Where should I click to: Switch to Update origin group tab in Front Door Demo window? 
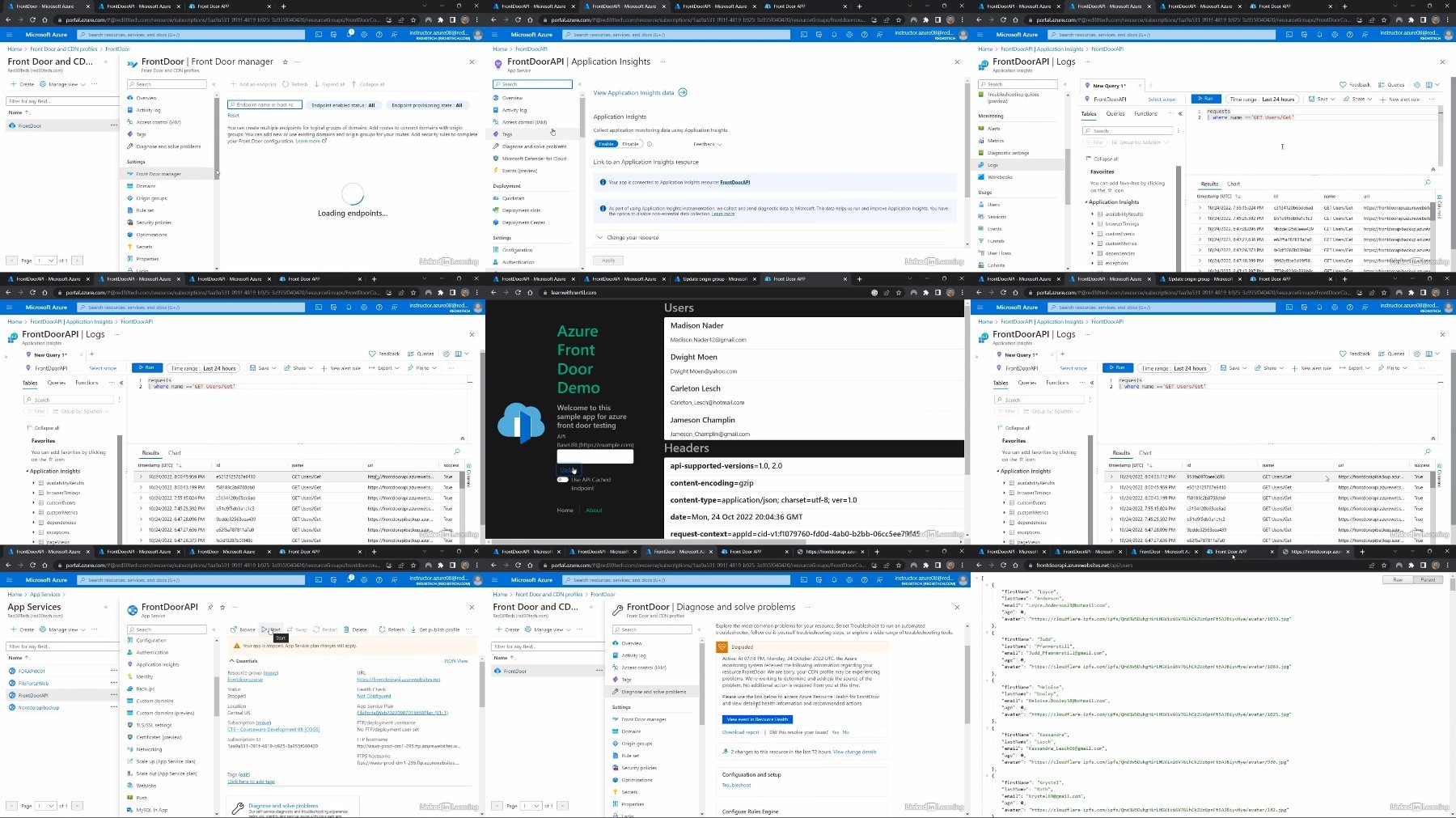(715, 279)
